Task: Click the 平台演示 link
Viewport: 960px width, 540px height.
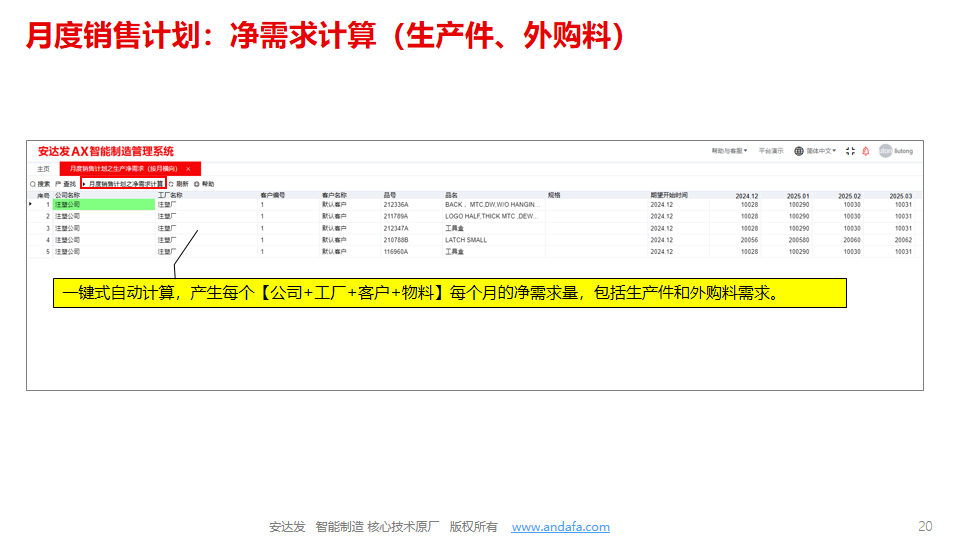Action: click(771, 151)
